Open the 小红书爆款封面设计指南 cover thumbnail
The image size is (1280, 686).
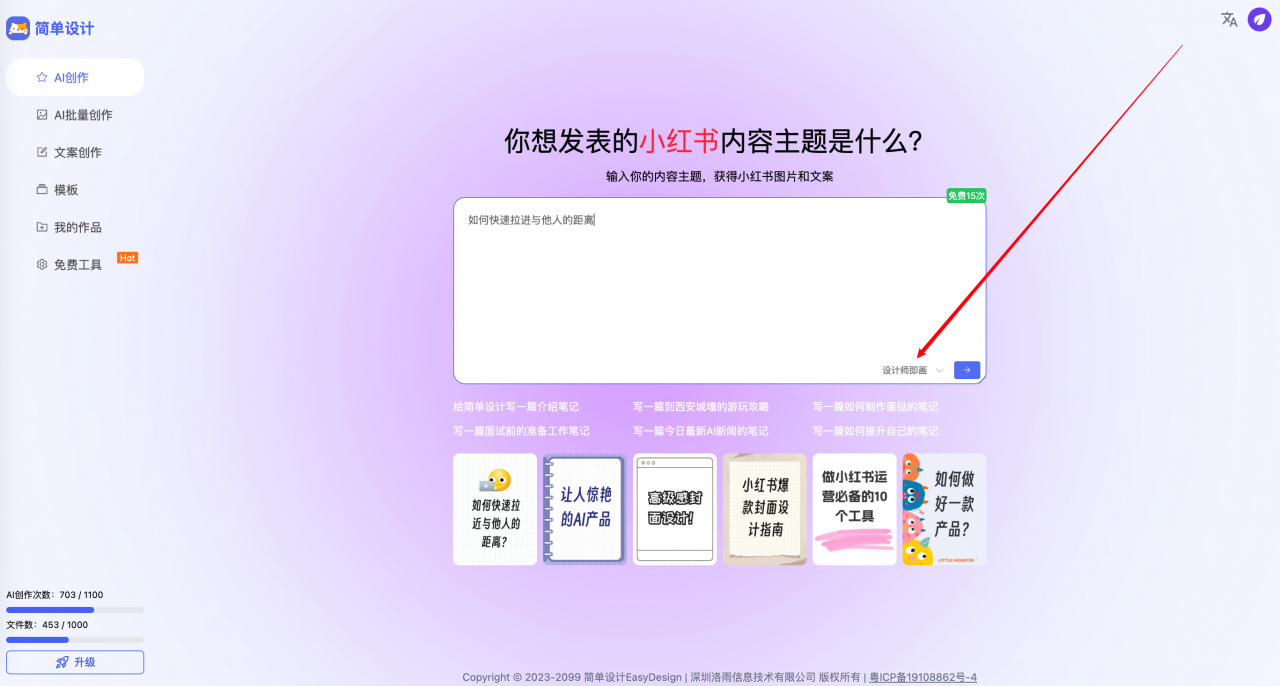click(x=765, y=509)
